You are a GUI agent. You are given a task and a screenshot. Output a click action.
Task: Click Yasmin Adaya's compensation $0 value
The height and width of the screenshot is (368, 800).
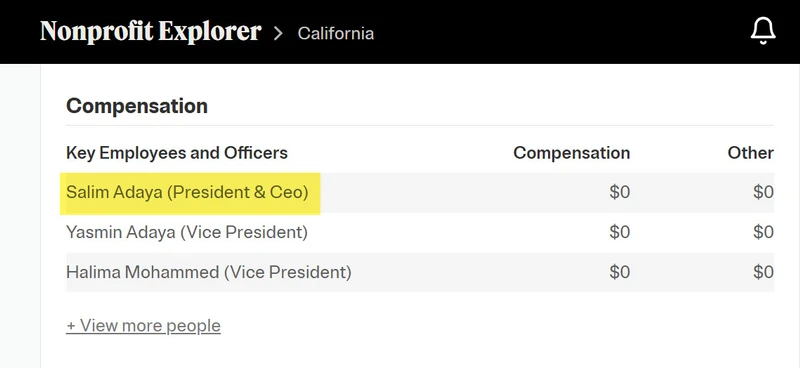[619, 232]
